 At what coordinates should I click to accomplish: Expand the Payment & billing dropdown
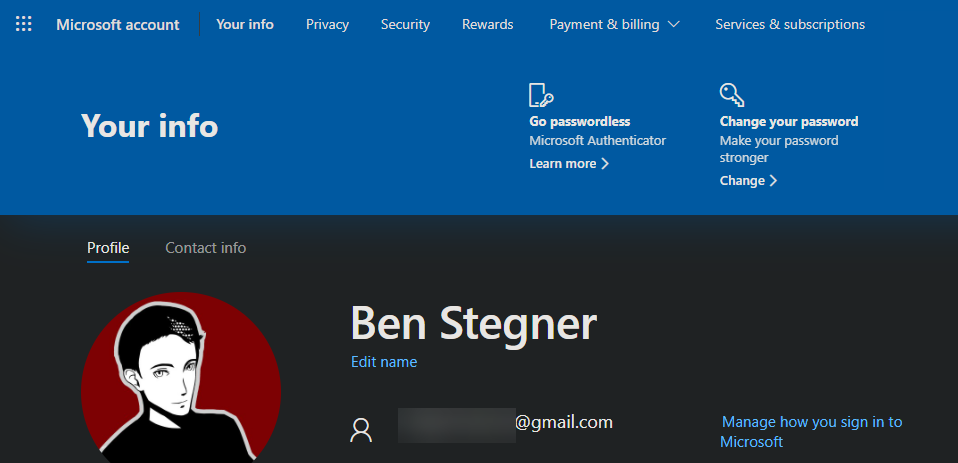tap(614, 24)
